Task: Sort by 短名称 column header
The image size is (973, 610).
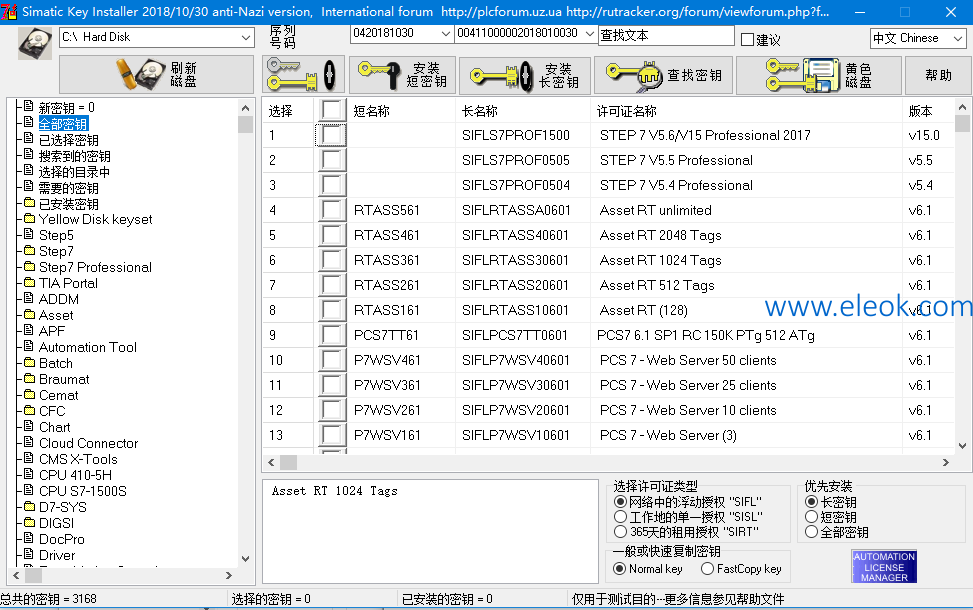Action: tap(371, 111)
